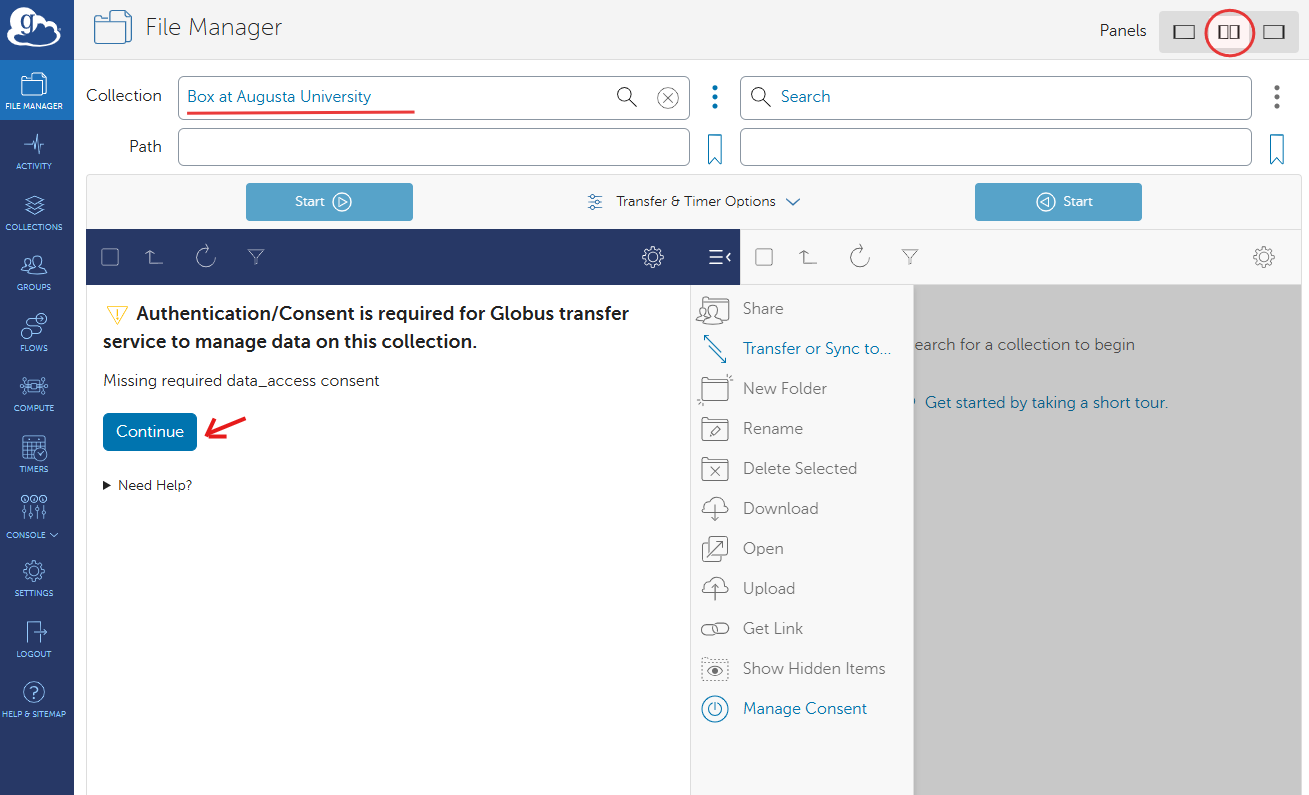Open Timers from the sidebar
This screenshot has height=795, width=1309.
pos(34,454)
